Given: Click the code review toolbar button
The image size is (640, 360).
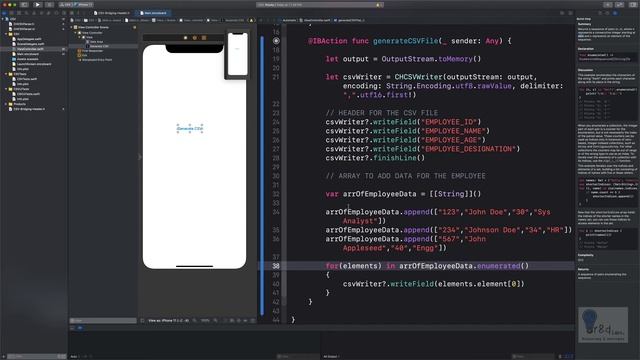Looking at the screenshot, I should click(x=620, y=4).
